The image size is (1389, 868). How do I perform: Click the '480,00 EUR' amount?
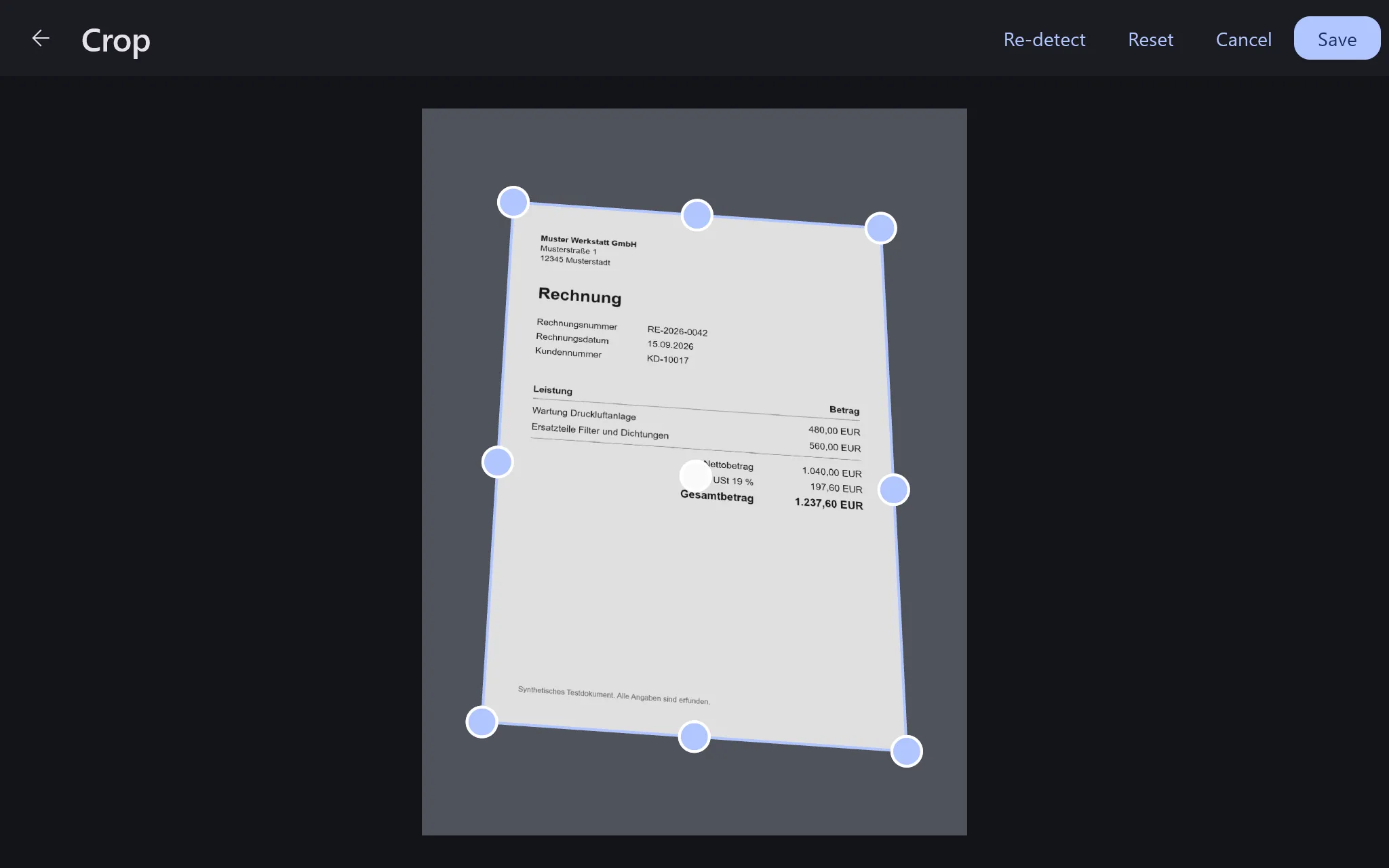click(834, 431)
